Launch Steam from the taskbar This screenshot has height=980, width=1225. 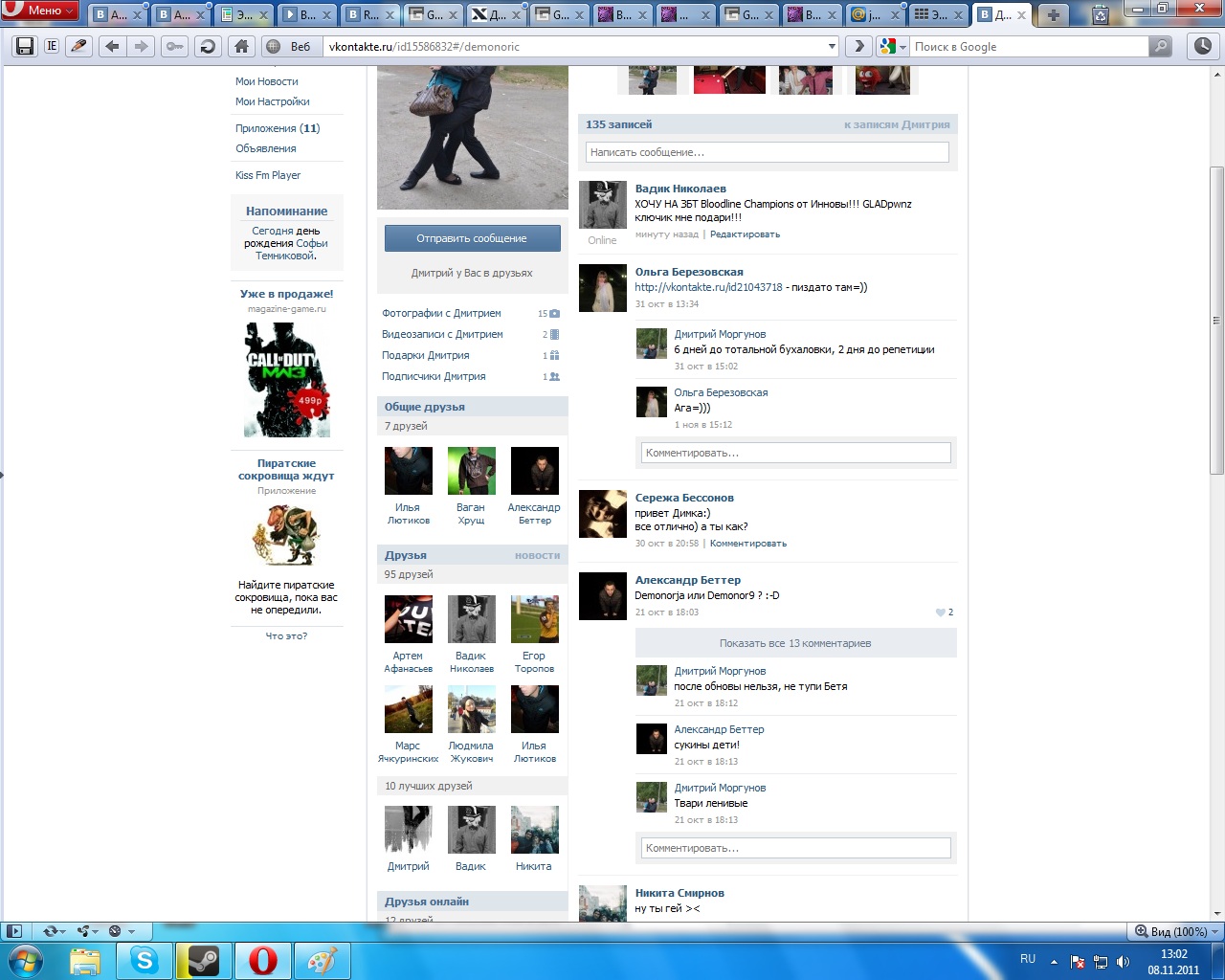(203, 960)
